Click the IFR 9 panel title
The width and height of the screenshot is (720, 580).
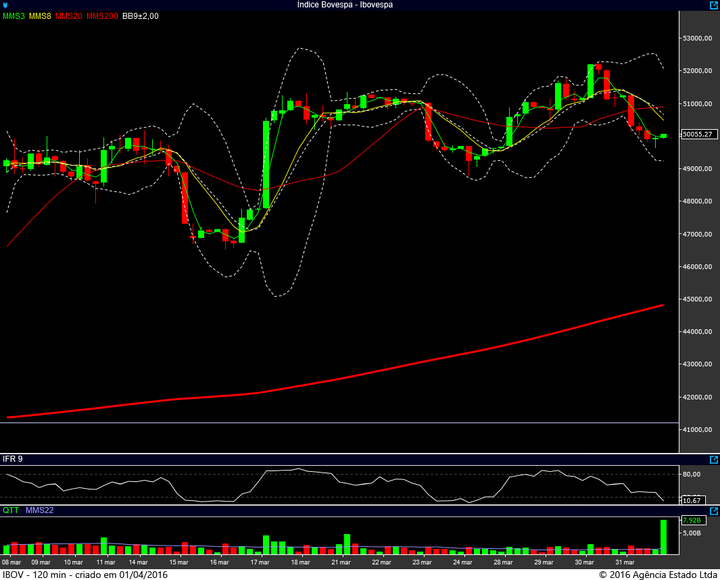(12, 459)
